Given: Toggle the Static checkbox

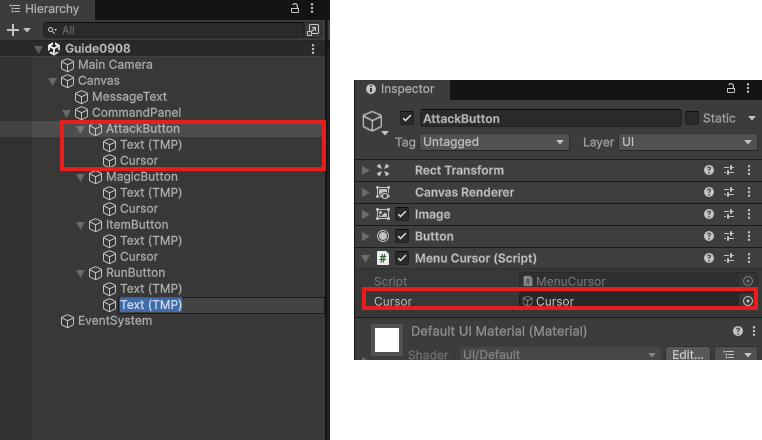Looking at the screenshot, I should tap(692, 118).
